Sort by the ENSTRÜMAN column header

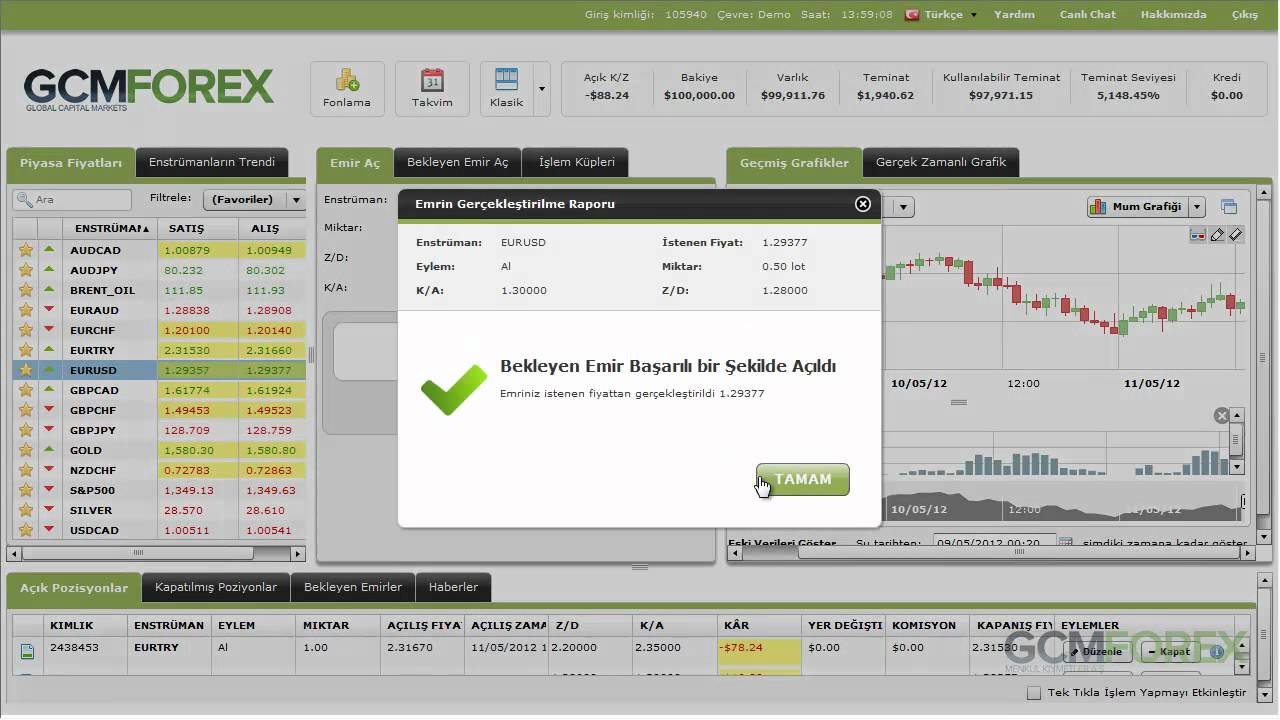coord(109,229)
